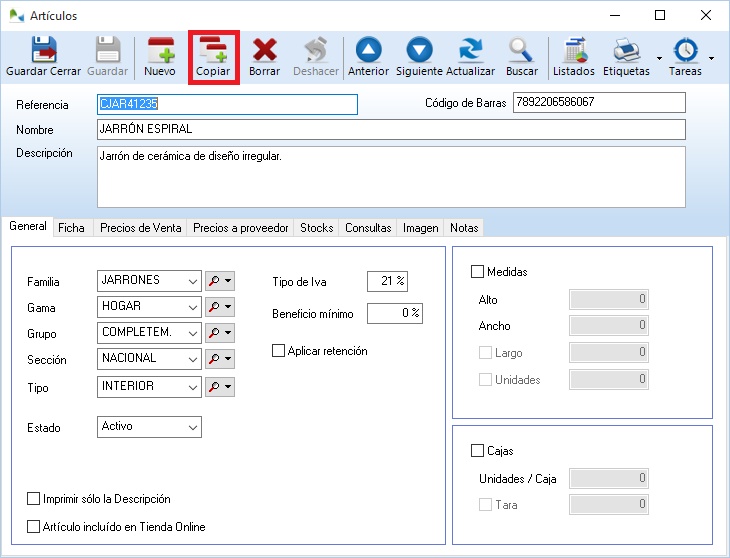730x558 pixels.
Task: Create a new article with Nuevo
Action: point(160,57)
